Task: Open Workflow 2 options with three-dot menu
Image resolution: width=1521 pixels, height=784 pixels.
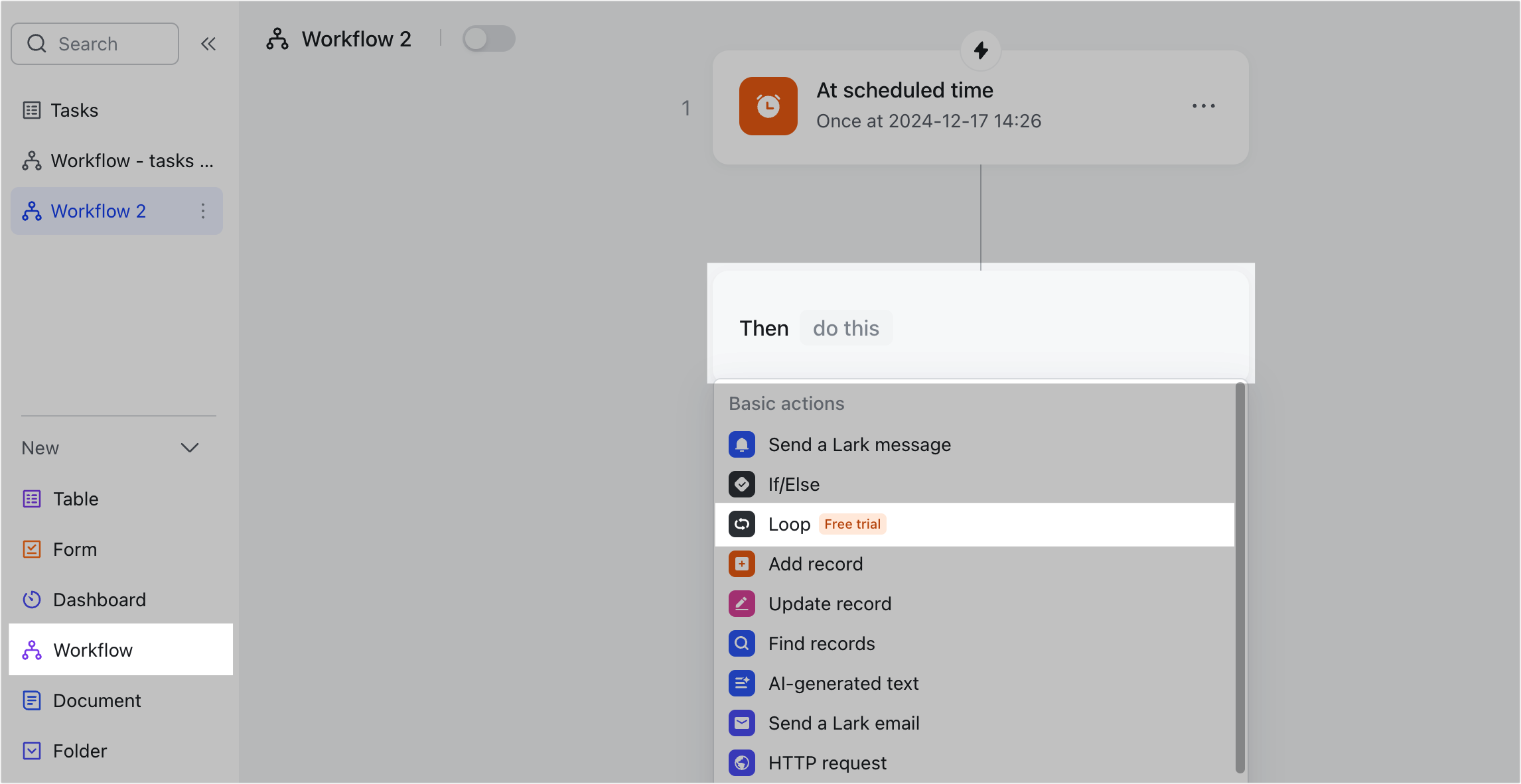Action: pos(203,211)
